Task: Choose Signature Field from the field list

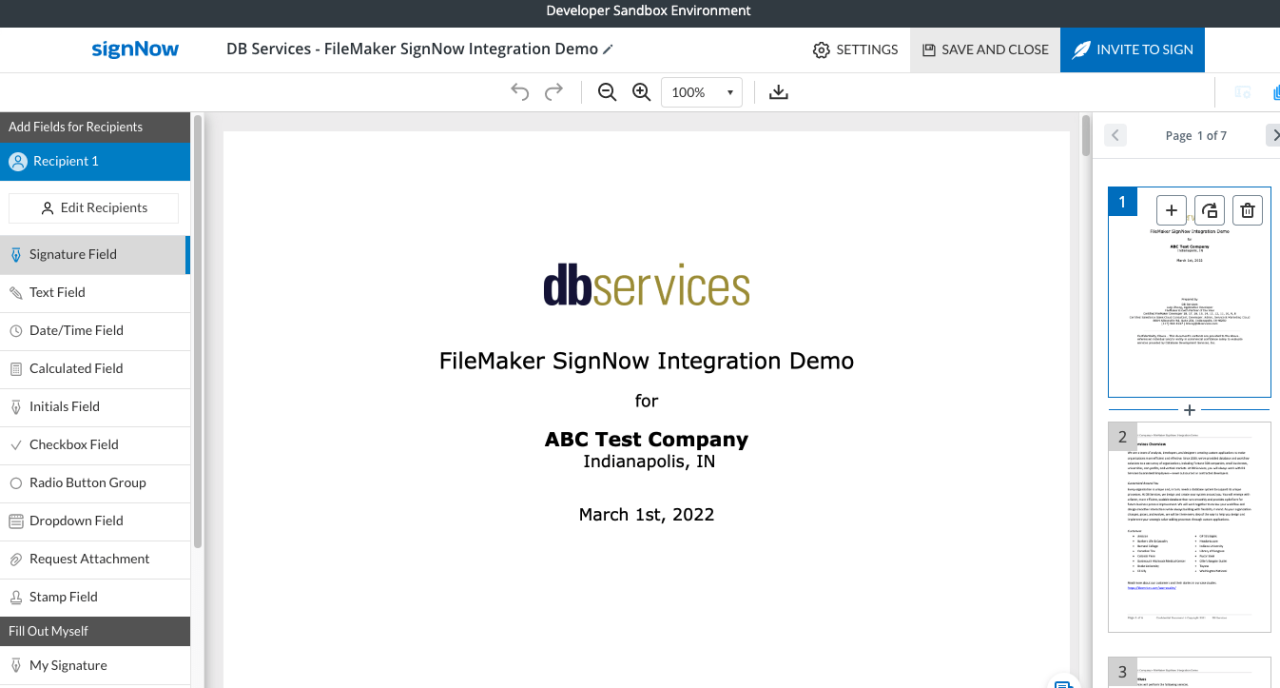Action: tap(95, 254)
